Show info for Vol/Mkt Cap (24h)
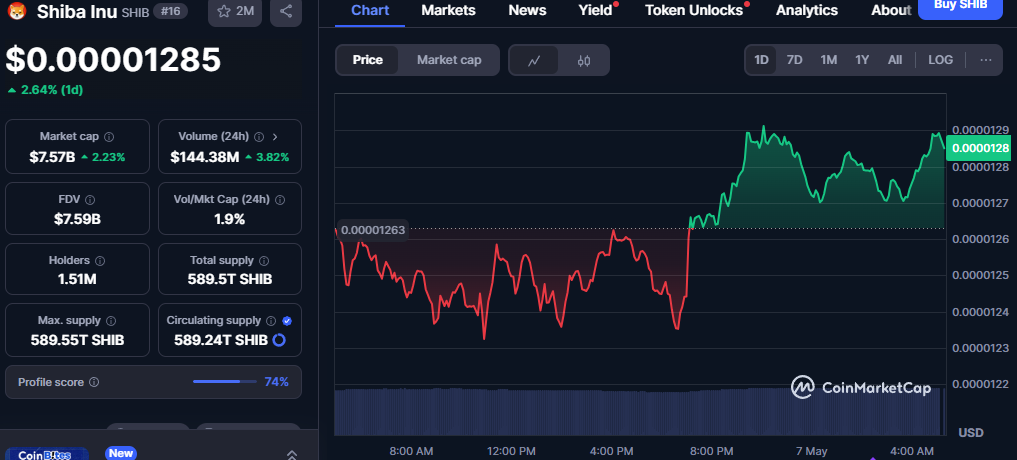The image size is (1017, 460). [280, 200]
